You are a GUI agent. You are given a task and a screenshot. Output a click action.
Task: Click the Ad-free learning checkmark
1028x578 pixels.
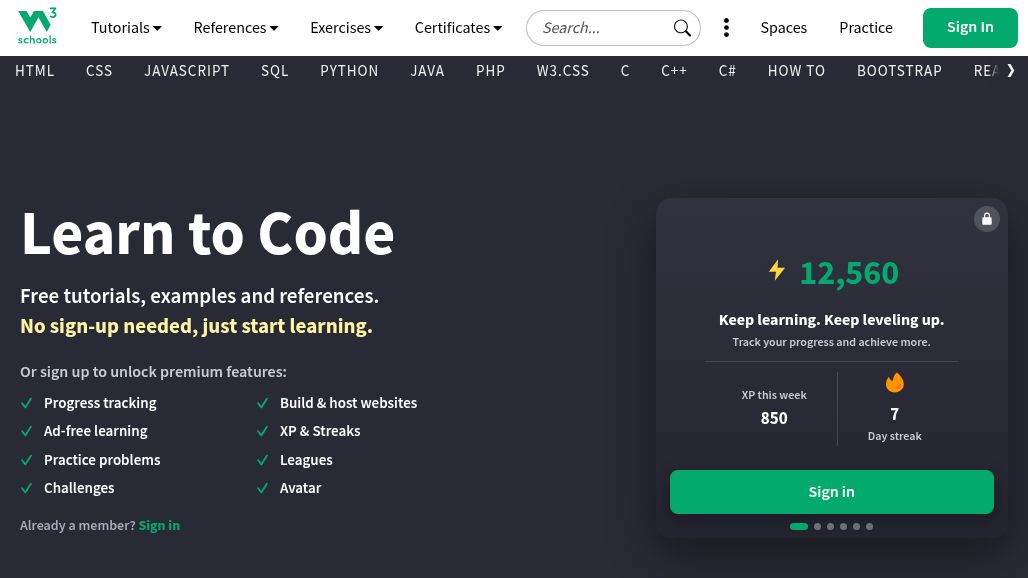pyautogui.click(x=27, y=431)
